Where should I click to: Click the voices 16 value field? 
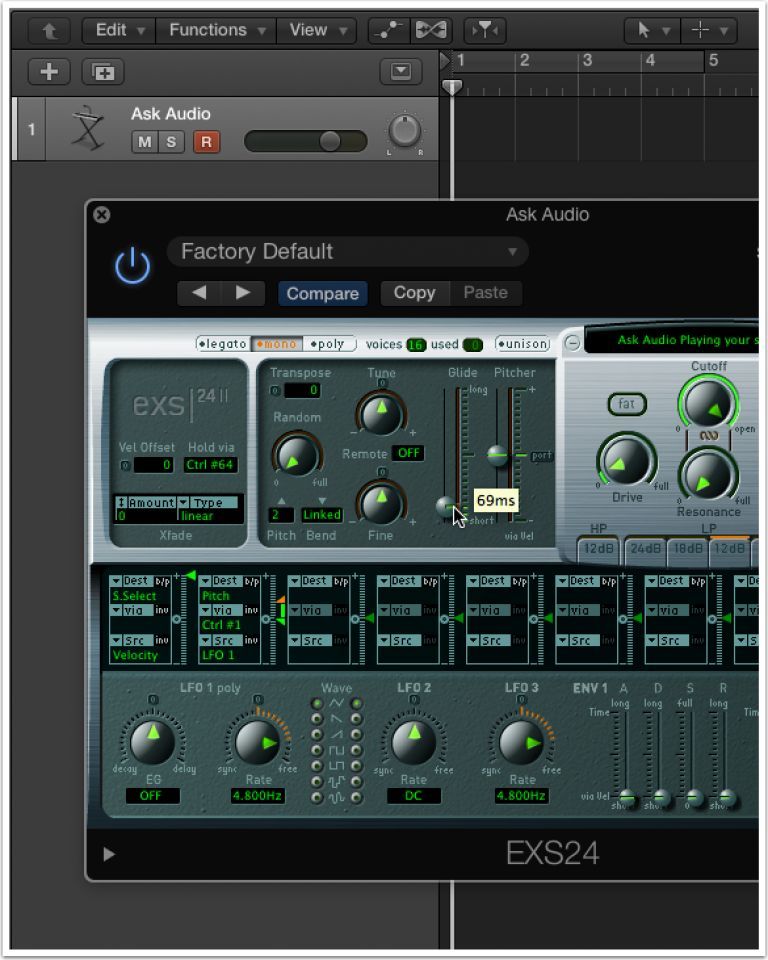416,345
